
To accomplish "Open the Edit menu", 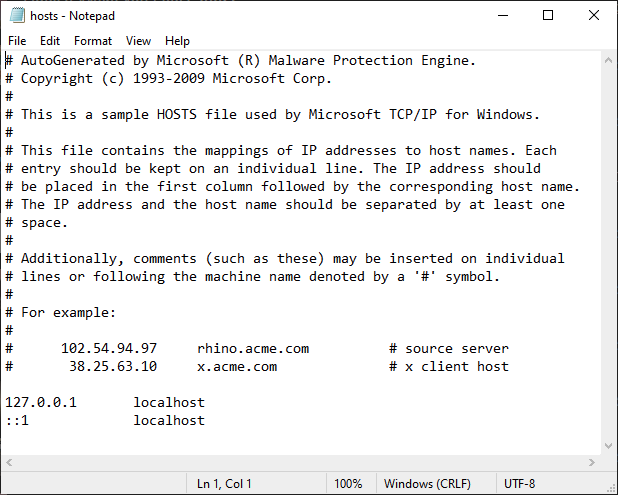I will coord(50,41).
